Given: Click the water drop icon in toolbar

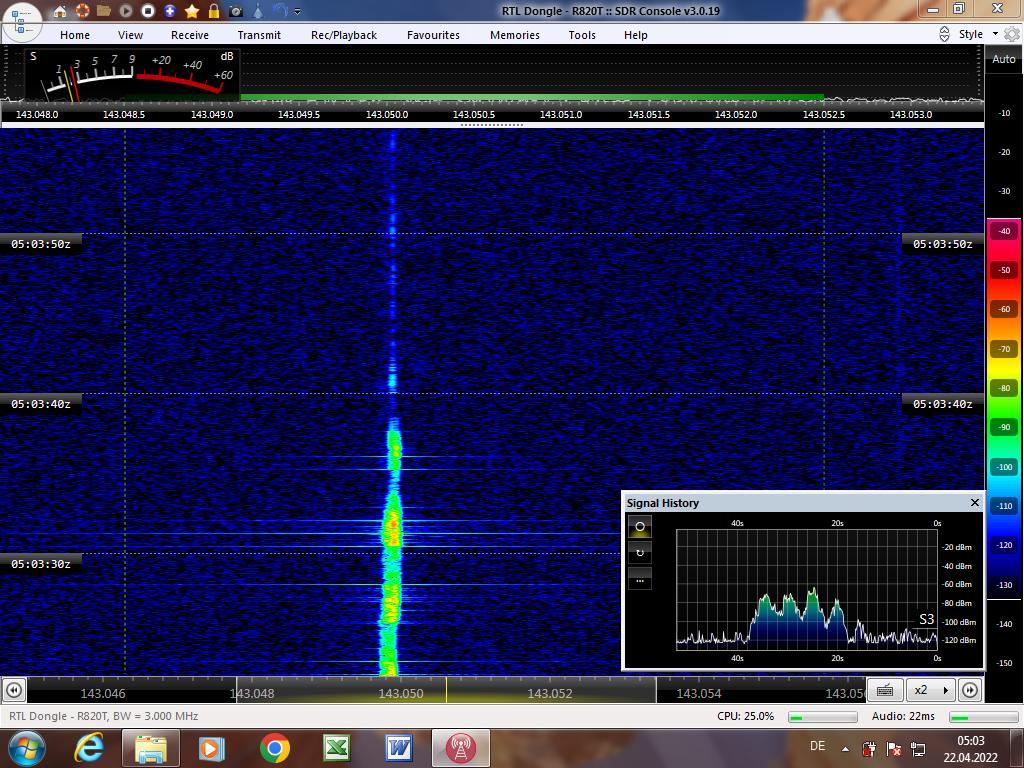Looking at the screenshot, I should pos(258,11).
